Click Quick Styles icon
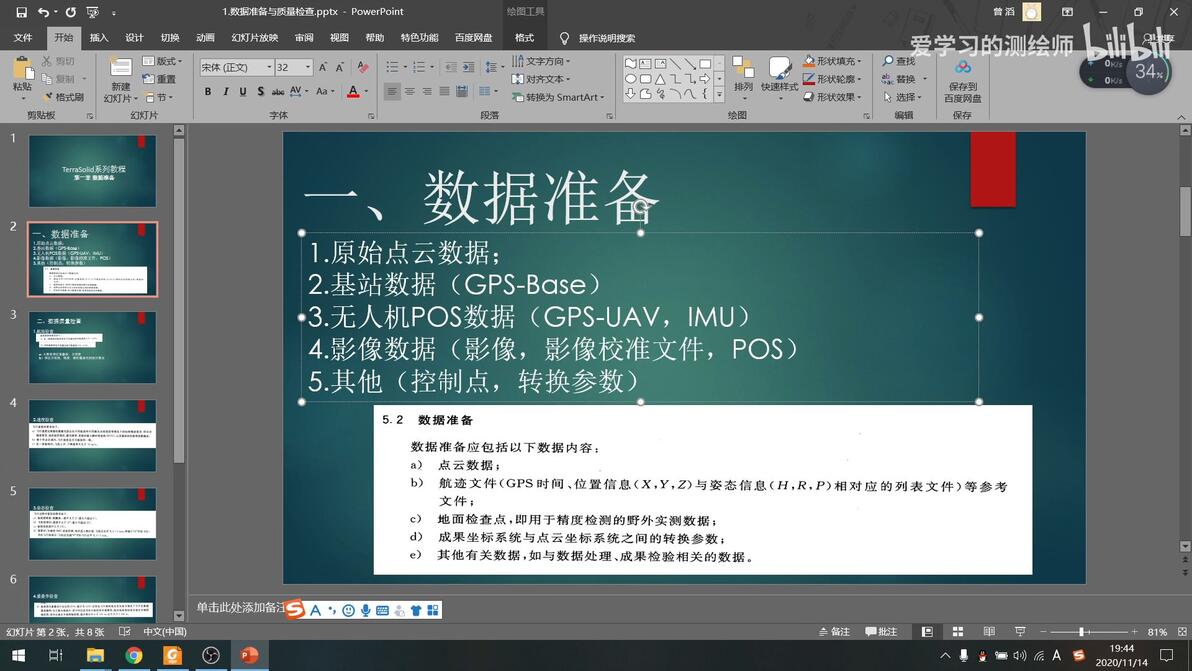The image size is (1192, 671). 779,74
